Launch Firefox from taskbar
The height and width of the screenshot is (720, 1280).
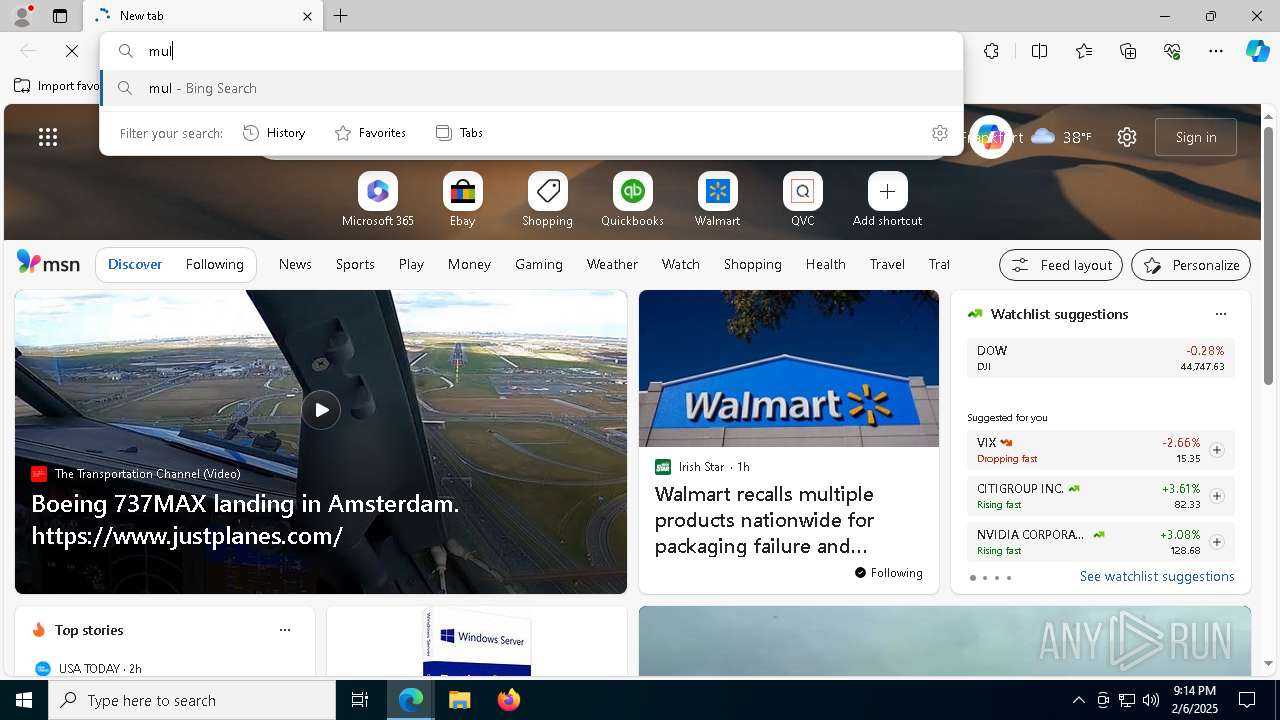(x=509, y=700)
